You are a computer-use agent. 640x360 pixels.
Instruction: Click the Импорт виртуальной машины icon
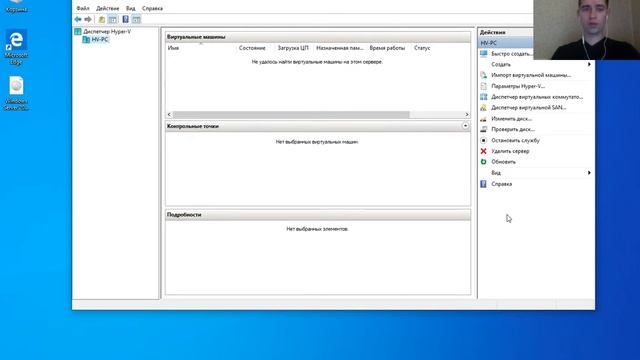tap(484, 75)
